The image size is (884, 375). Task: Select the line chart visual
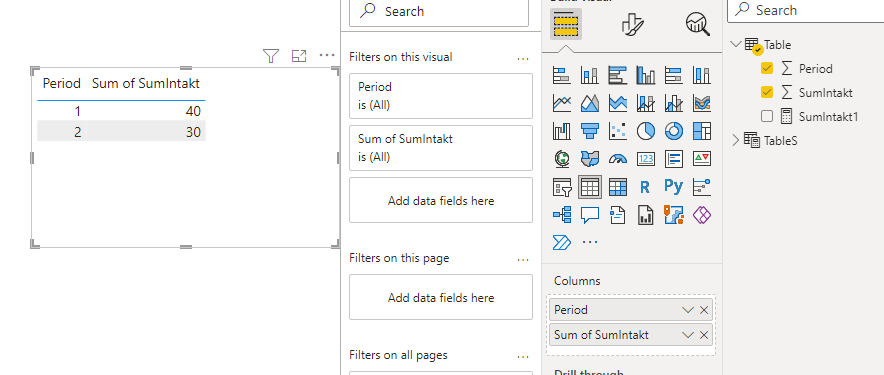(562, 103)
